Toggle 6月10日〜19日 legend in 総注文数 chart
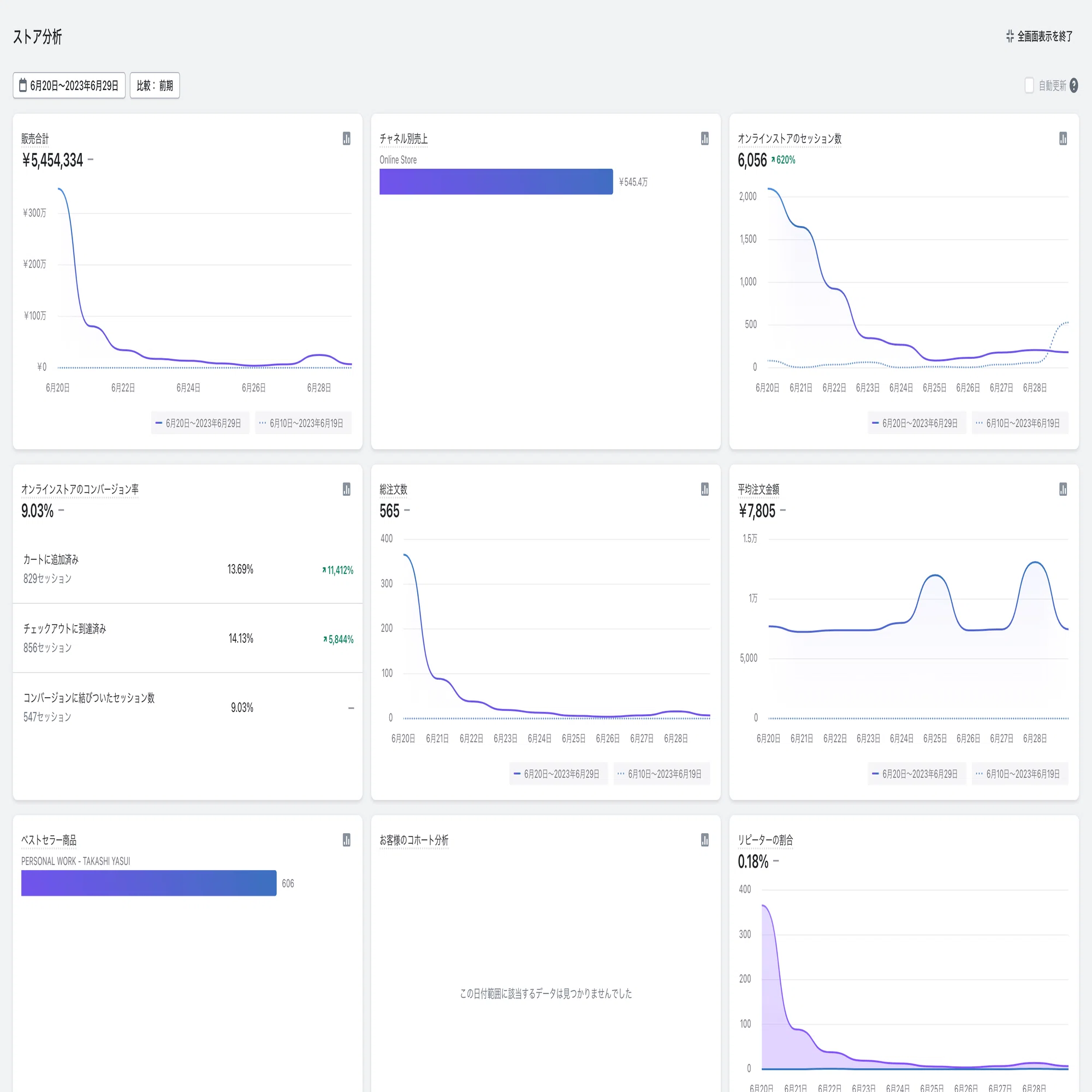 pos(661,774)
